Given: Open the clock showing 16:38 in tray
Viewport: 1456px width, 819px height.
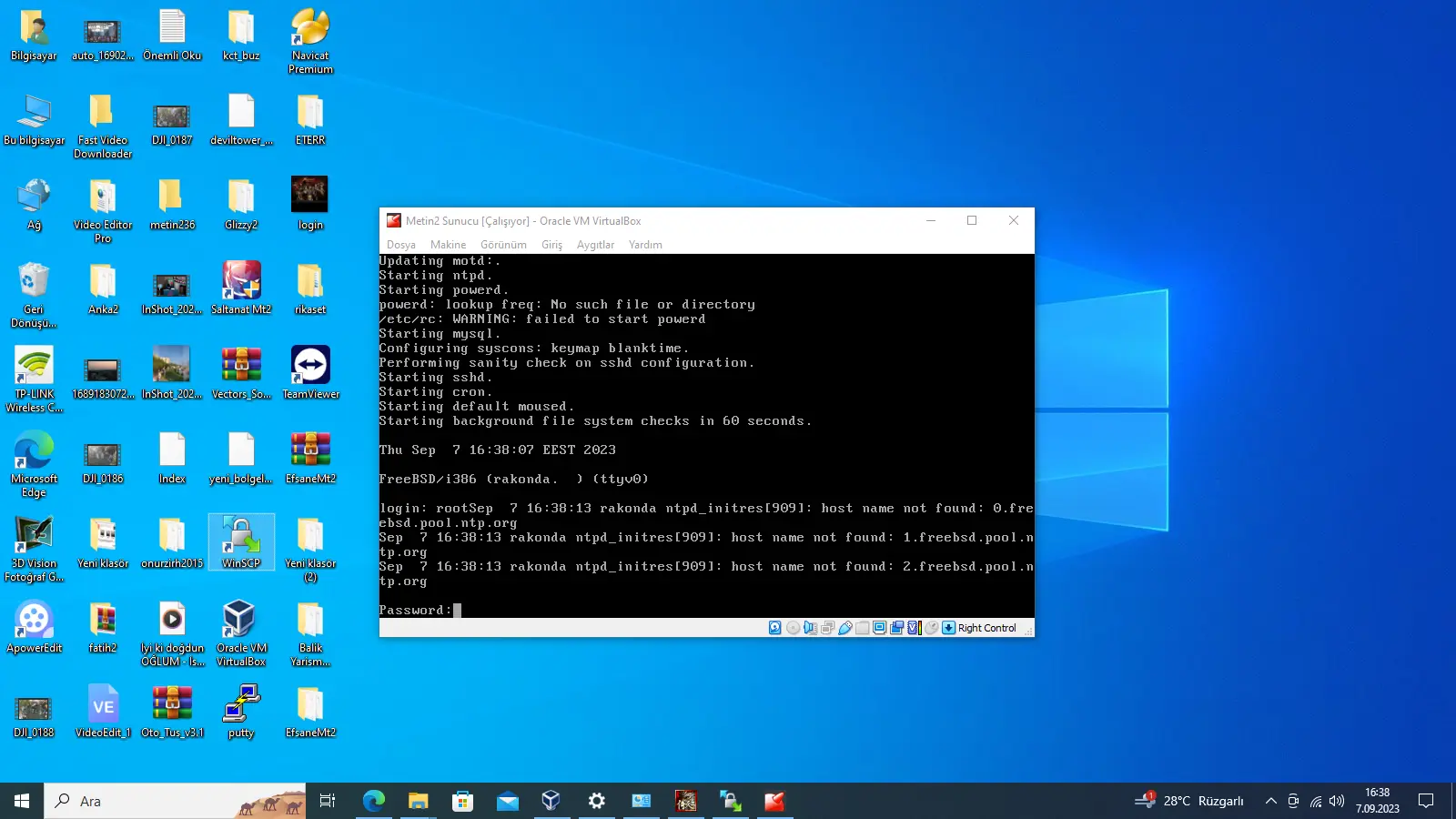Looking at the screenshot, I should (x=1377, y=801).
